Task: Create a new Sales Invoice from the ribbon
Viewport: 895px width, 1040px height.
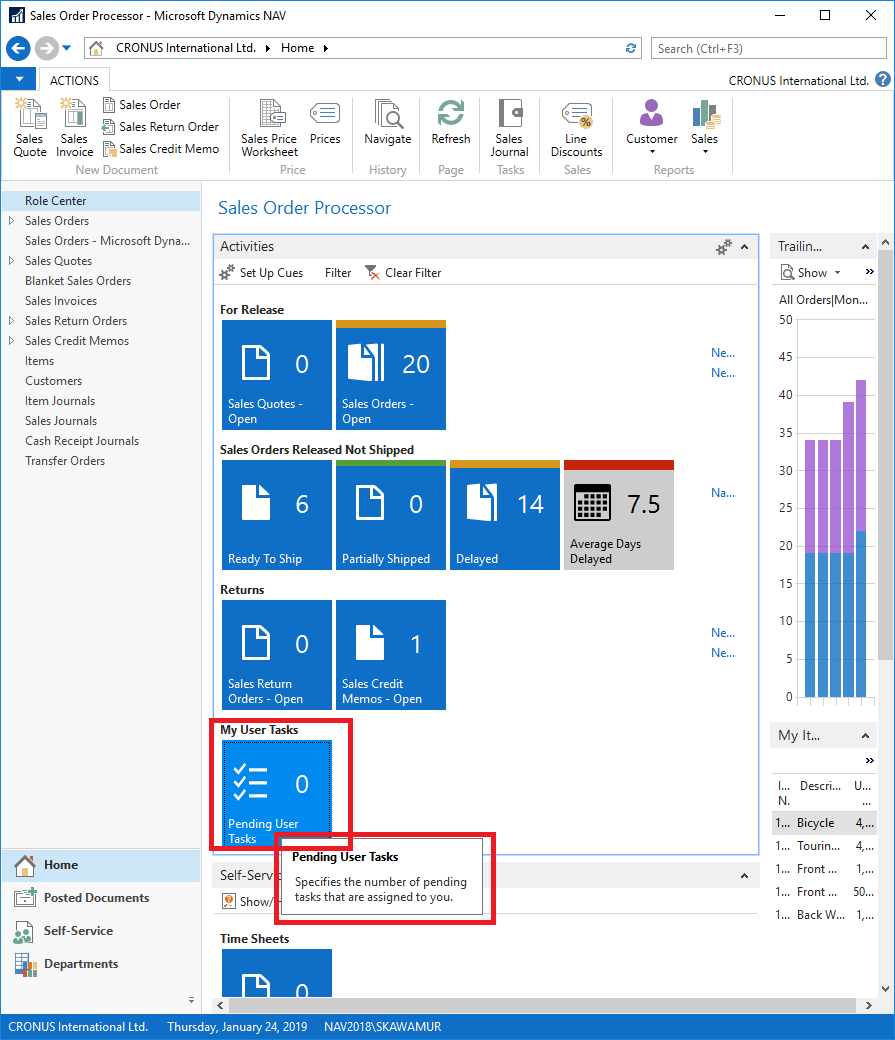Action: [74, 127]
